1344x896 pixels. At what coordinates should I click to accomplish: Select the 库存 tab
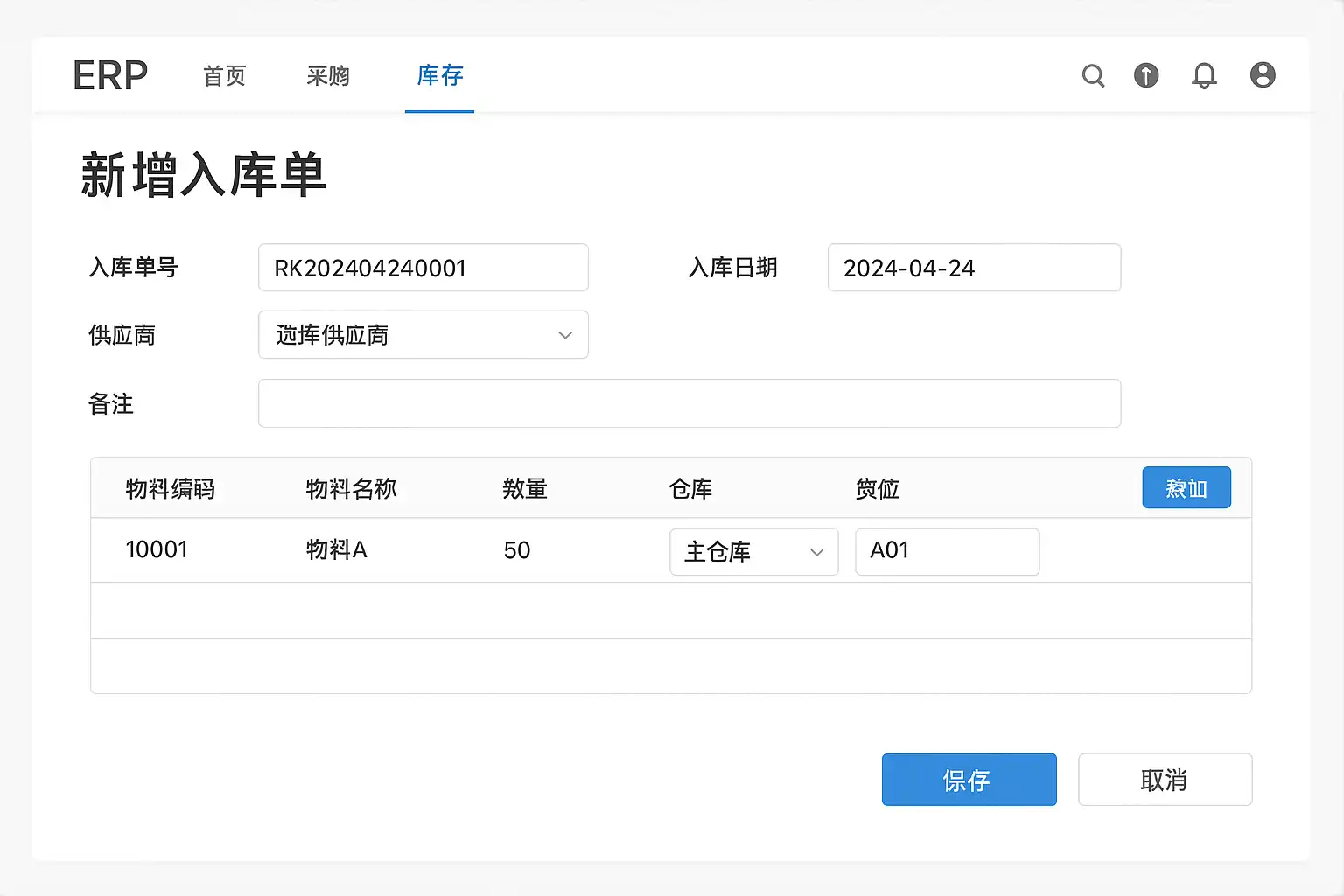click(439, 76)
